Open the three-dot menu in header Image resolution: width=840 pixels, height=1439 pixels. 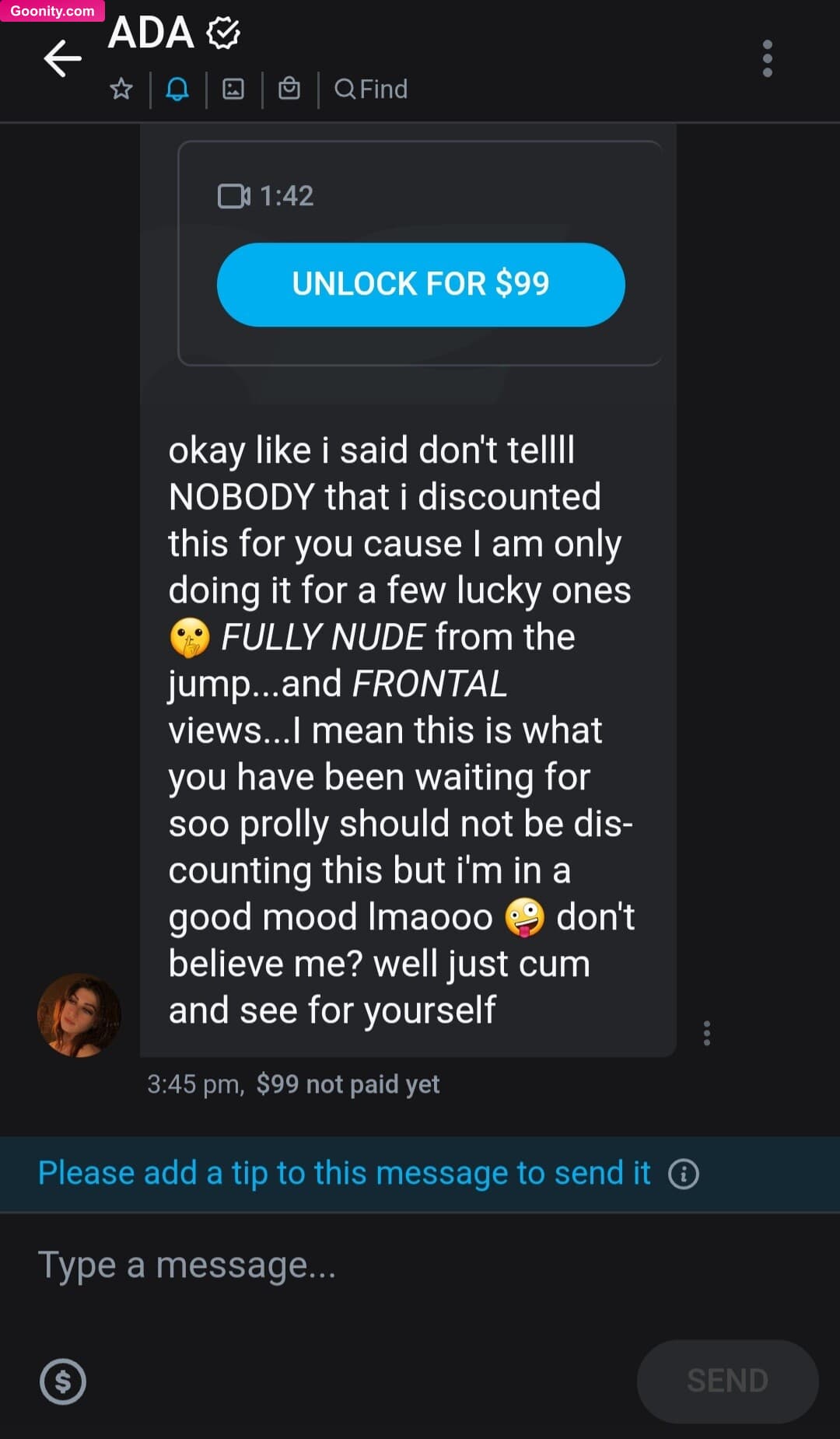768,58
